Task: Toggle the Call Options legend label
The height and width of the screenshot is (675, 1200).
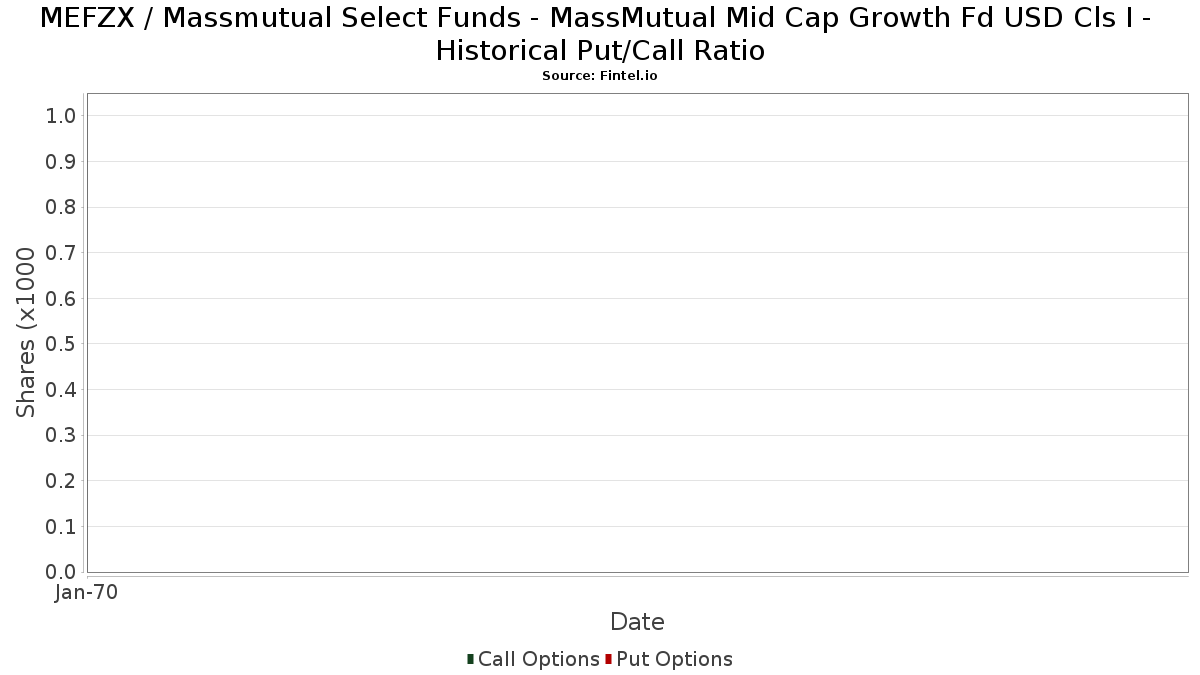Action: tap(539, 659)
